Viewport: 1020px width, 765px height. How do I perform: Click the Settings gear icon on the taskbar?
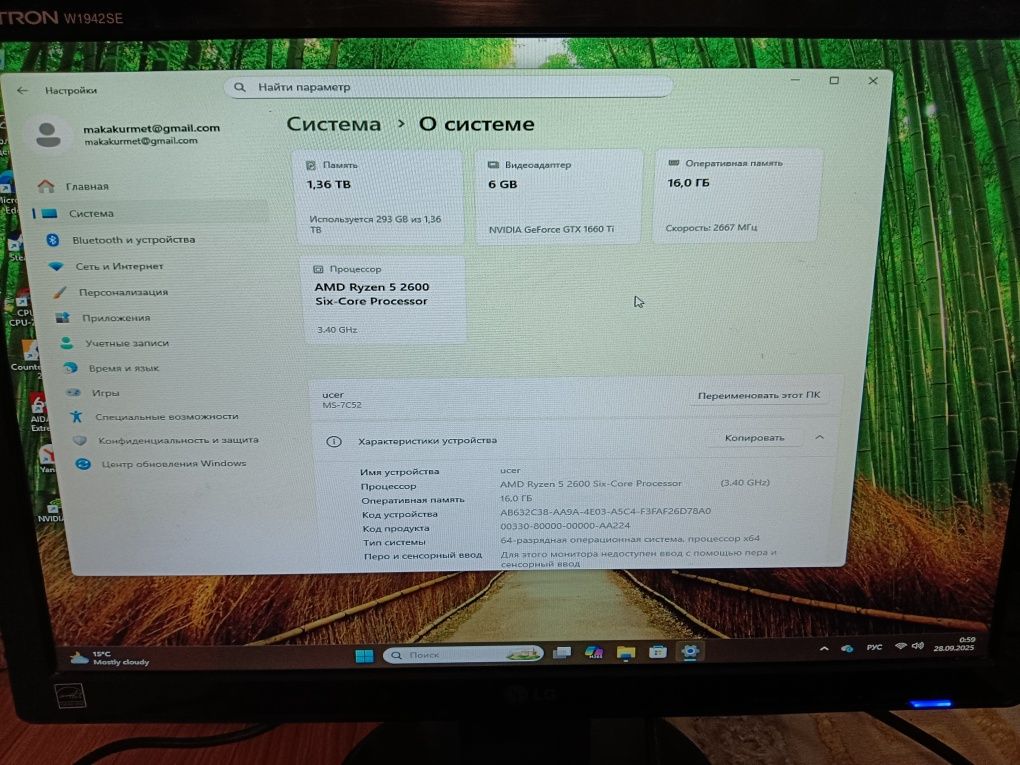click(x=690, y=651)
